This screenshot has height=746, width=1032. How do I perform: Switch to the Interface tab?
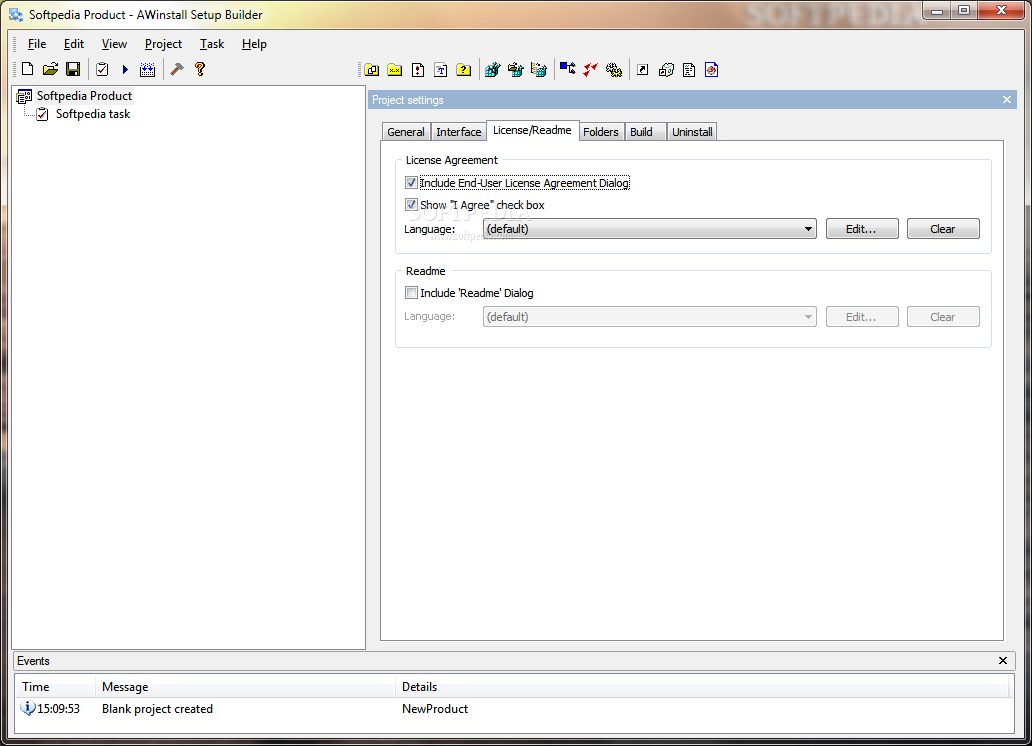[459, 132]
